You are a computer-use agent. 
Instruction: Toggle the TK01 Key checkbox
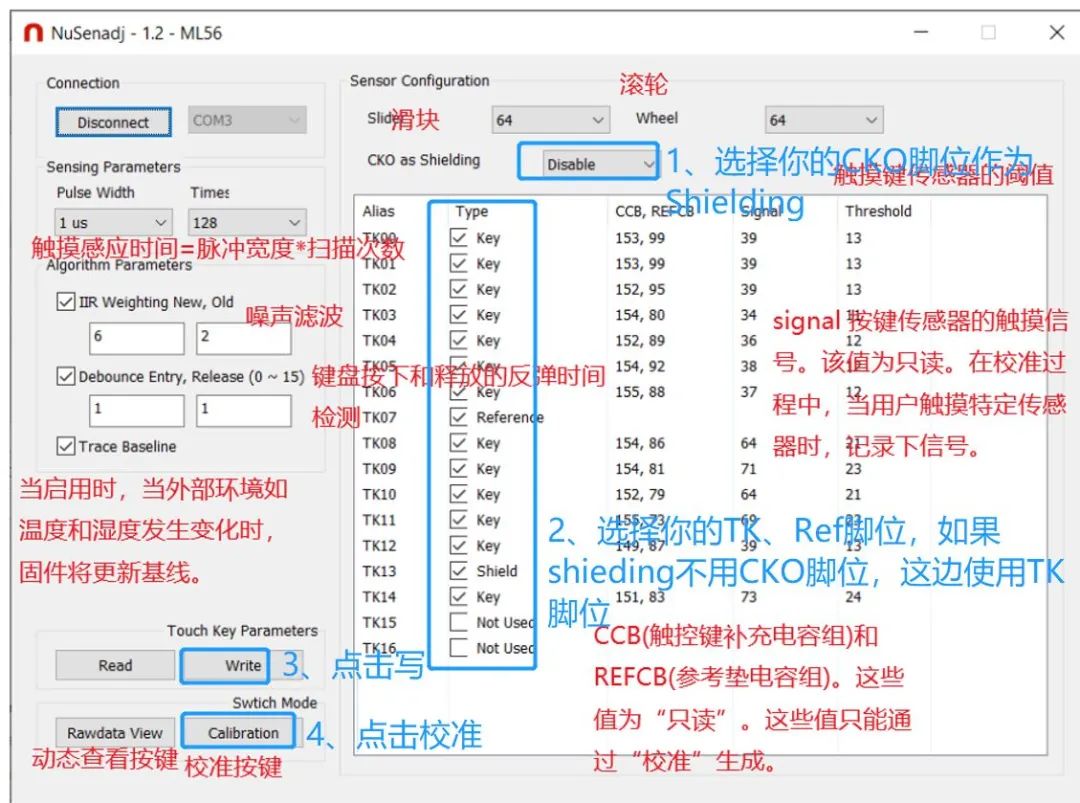coord(458,263)
